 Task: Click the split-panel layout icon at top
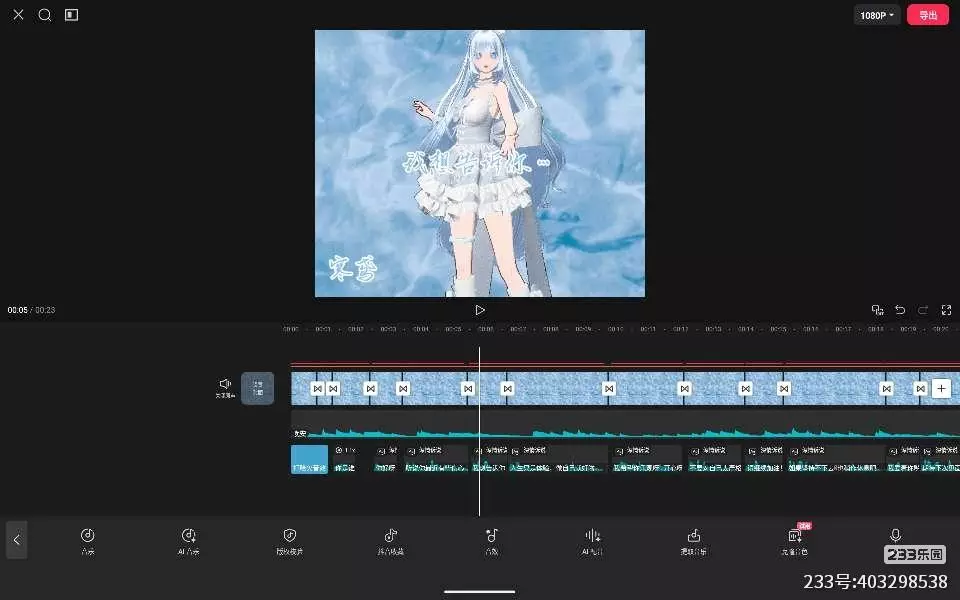click(72, 15)
